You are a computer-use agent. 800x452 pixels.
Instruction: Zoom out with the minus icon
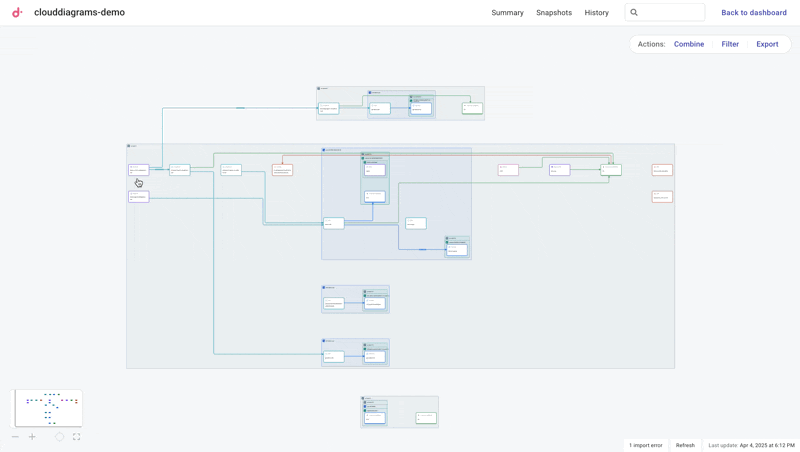pyautogui.click(x=15, y=437)
